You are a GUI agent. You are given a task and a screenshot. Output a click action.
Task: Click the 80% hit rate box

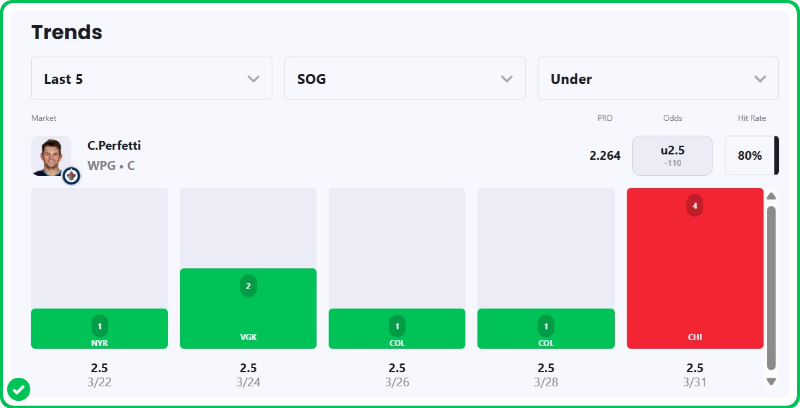750,156
